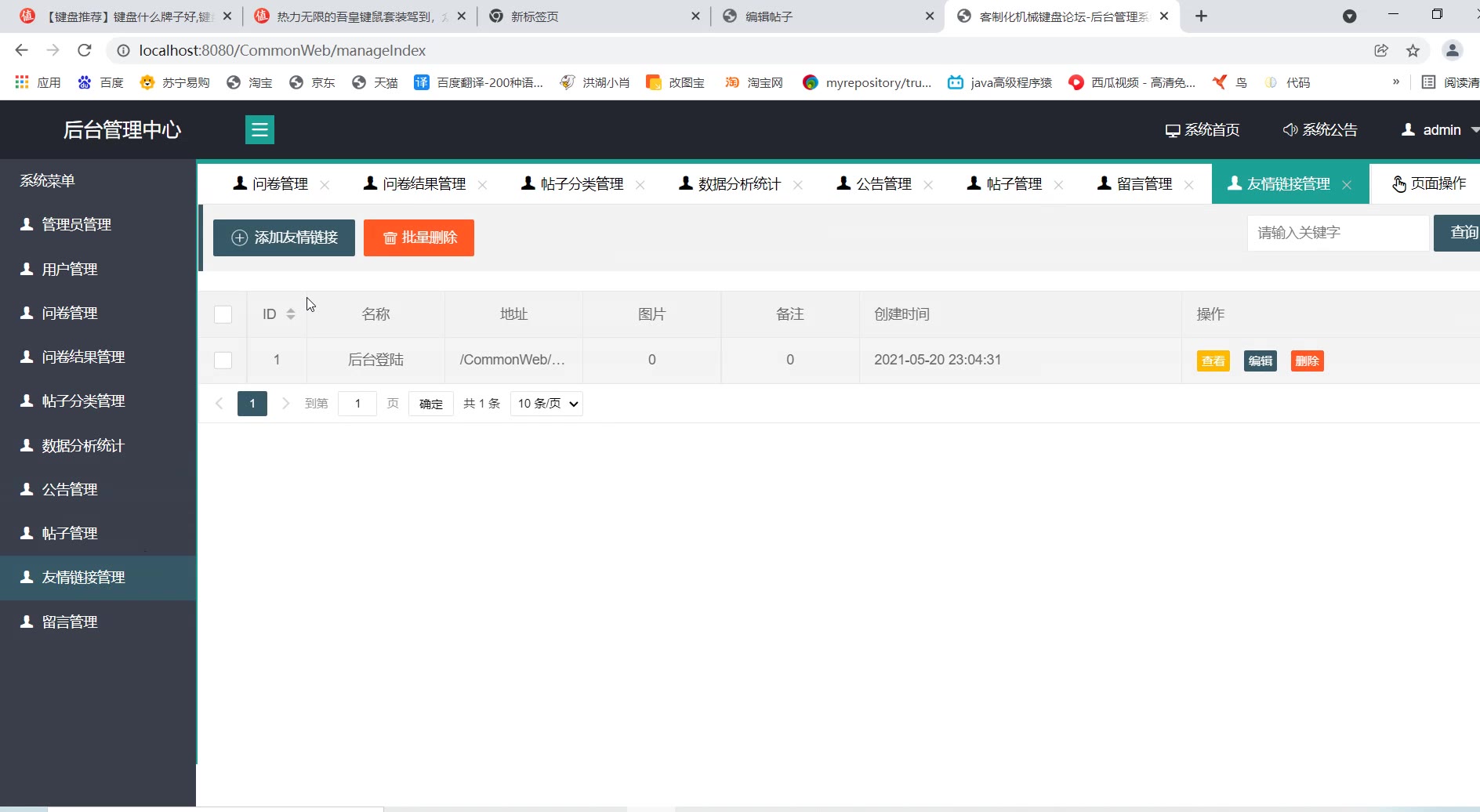This screenshot has width=1480, height=812.
Task: Open 用户管理 in sidebar menu
Action: coord(98,270)
